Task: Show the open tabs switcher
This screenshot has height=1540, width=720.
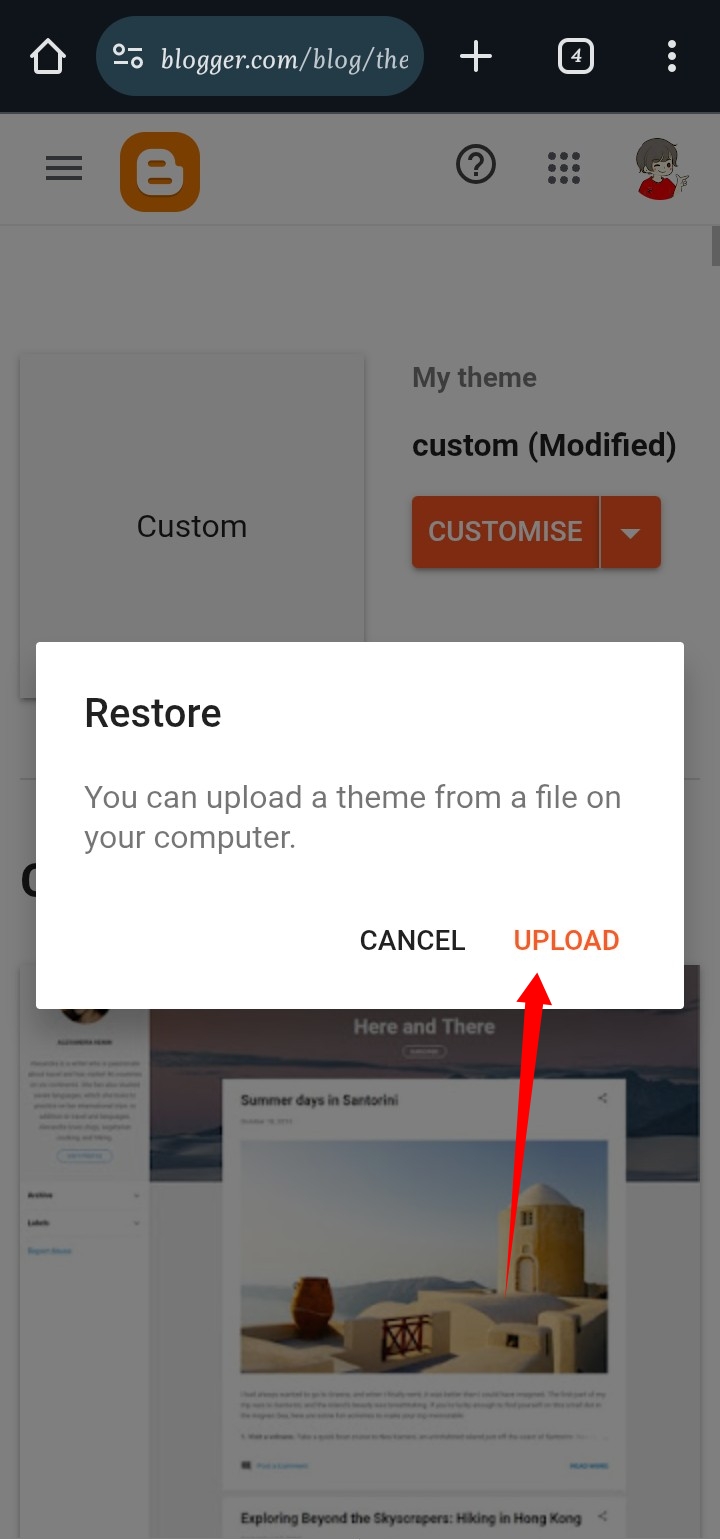Action: [575, 57]
